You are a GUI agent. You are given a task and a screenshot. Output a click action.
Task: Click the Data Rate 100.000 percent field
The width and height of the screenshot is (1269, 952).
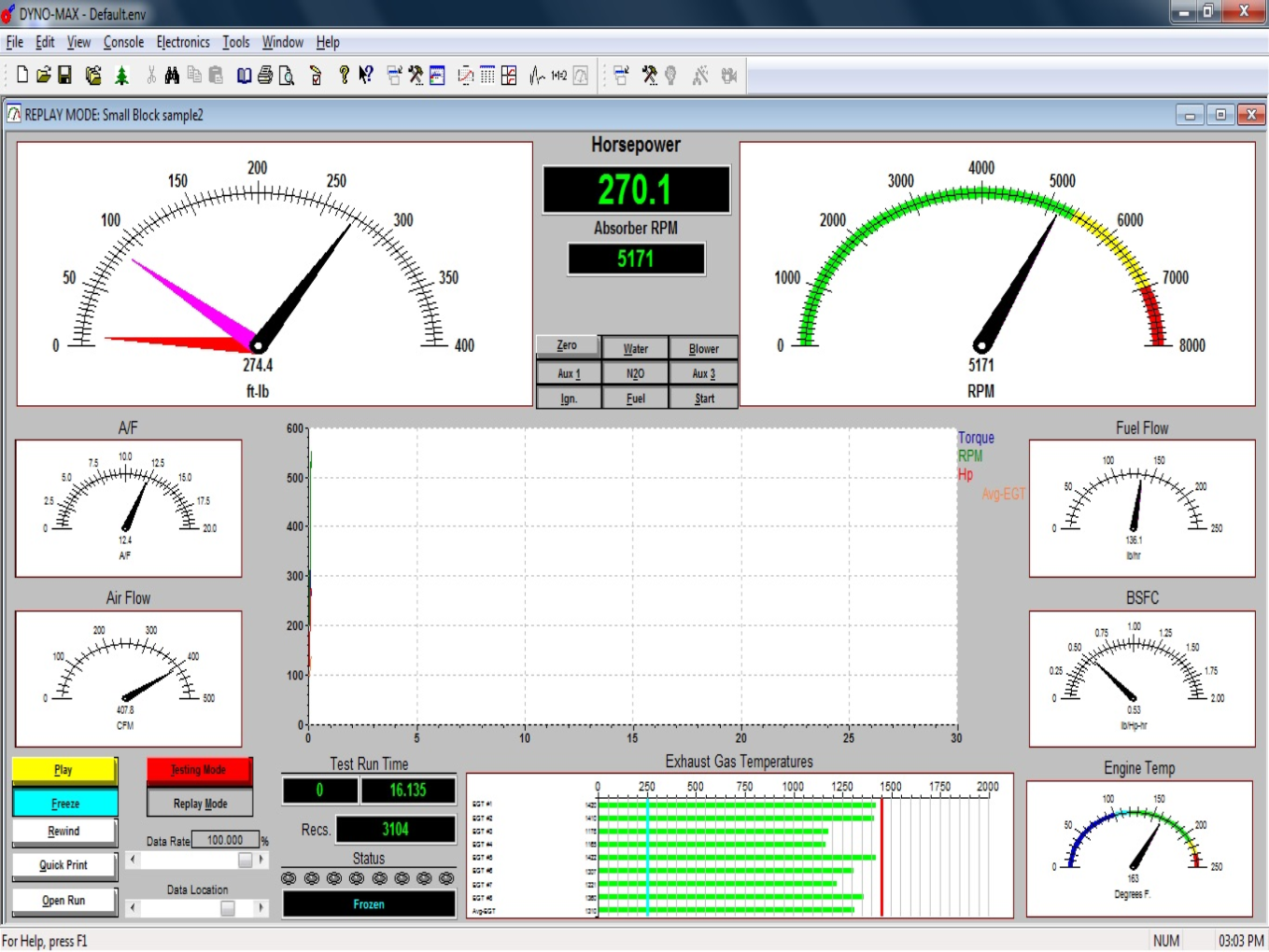[225, 840]
